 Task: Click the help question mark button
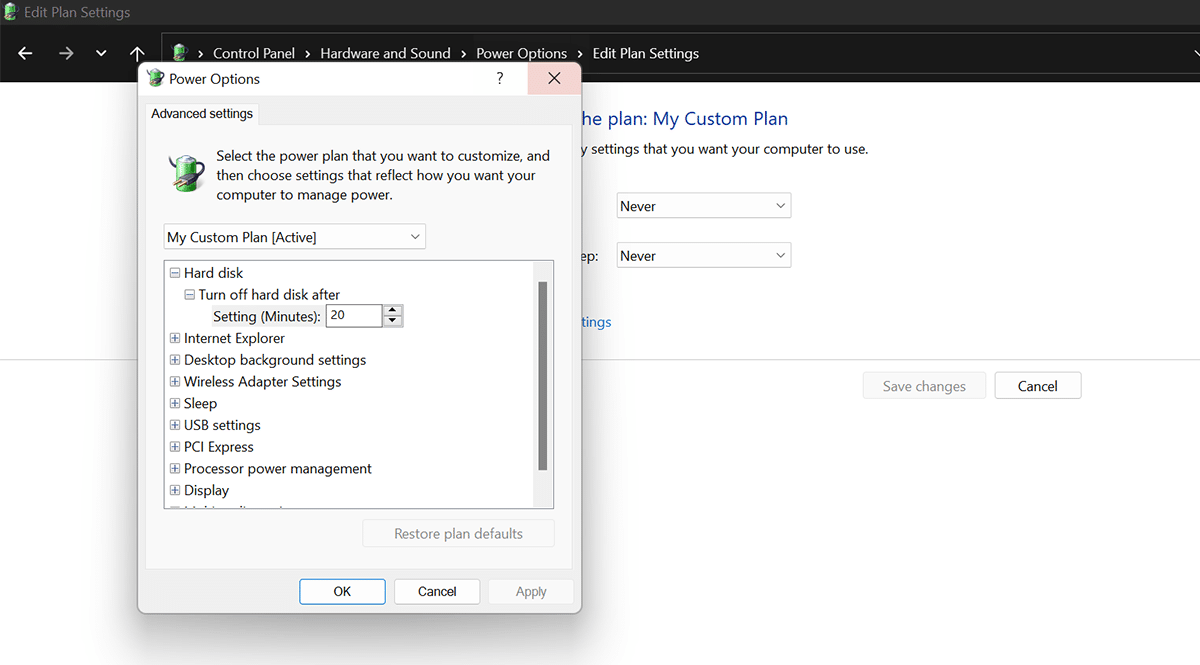[500, 79]
